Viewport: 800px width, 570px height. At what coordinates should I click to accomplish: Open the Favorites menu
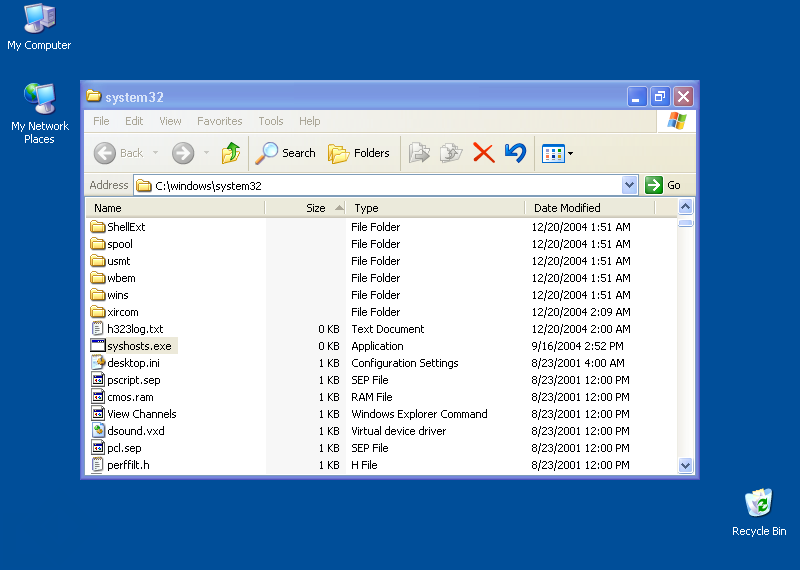pyautogui.click(x=219, y=121)
